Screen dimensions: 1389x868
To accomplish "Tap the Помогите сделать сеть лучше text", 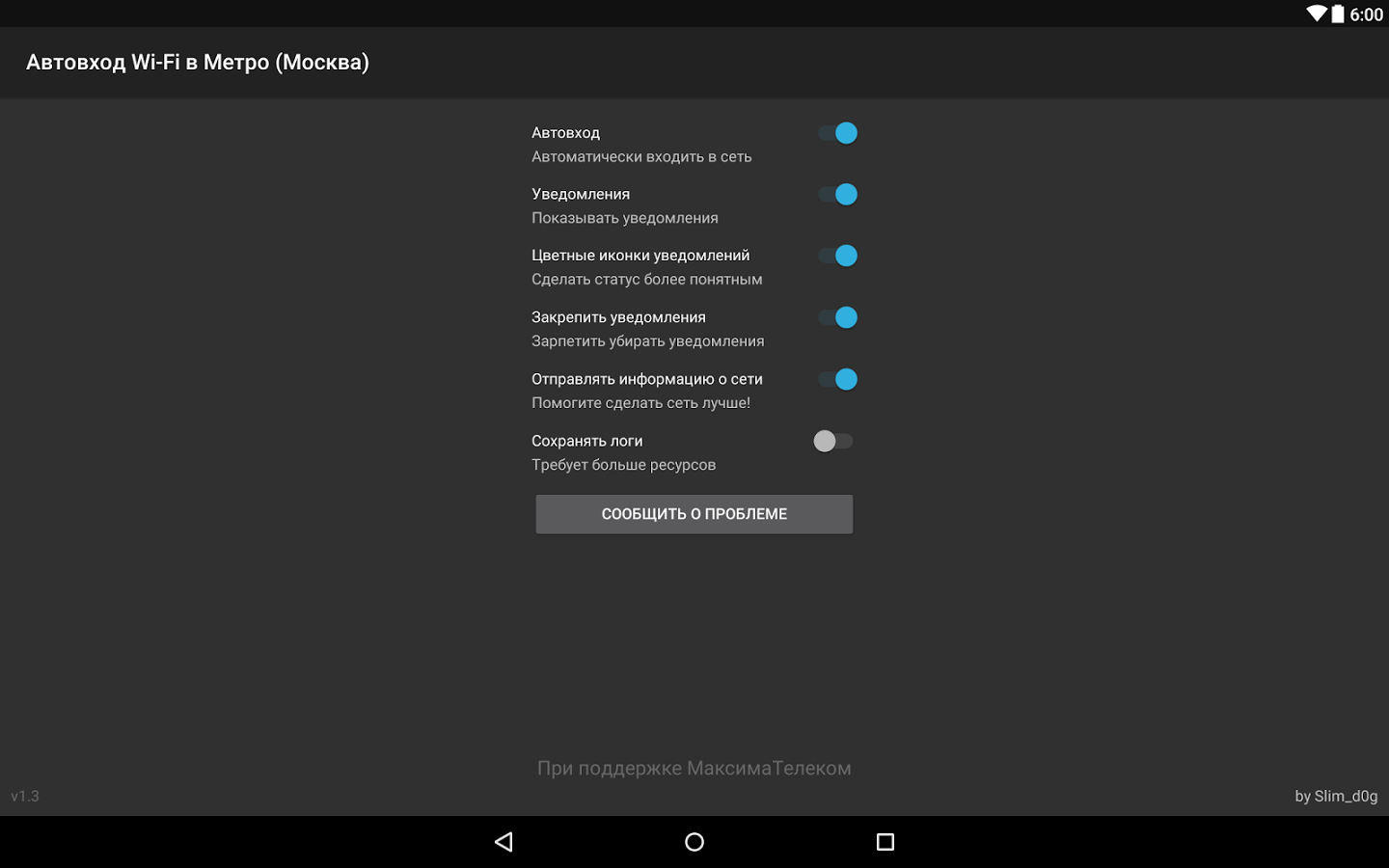I will [640, 403].
